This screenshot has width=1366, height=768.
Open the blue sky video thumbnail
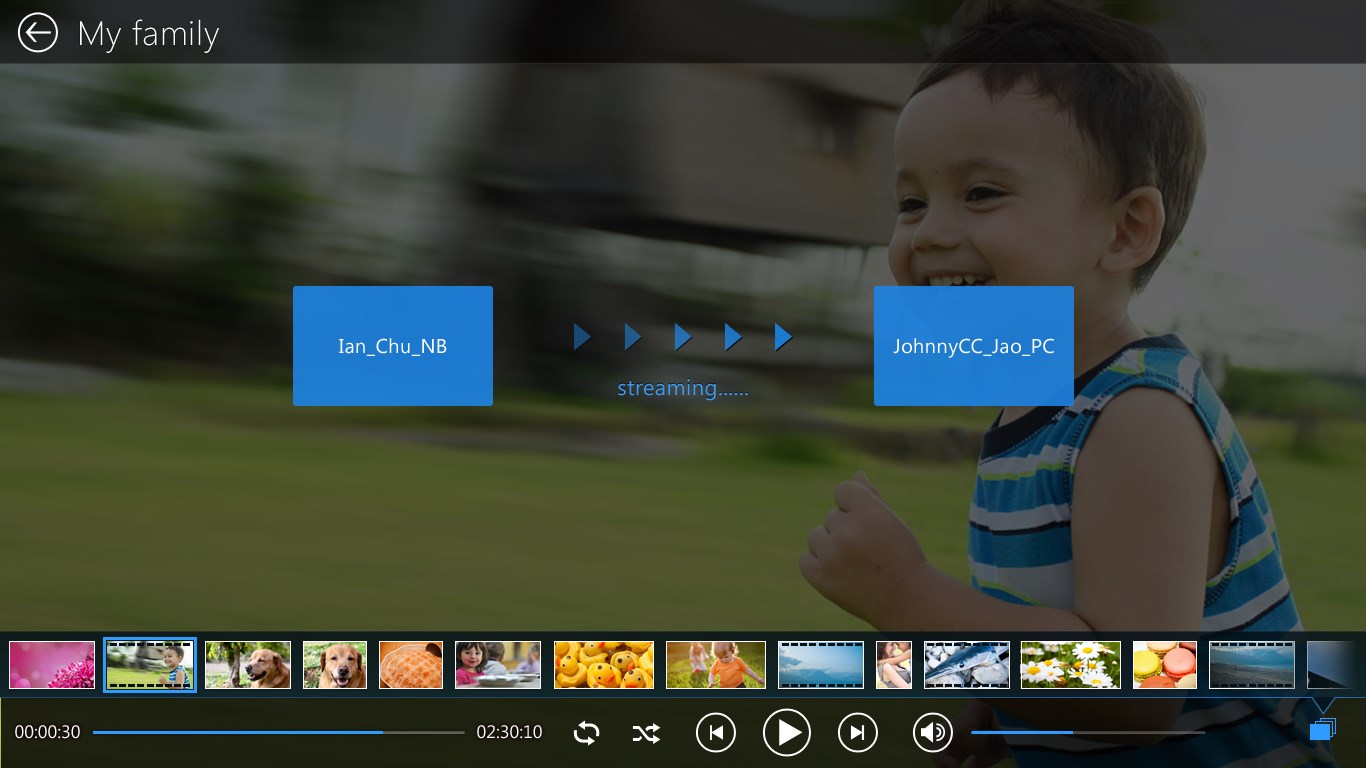pyautogui.click(x=821, y=665)
